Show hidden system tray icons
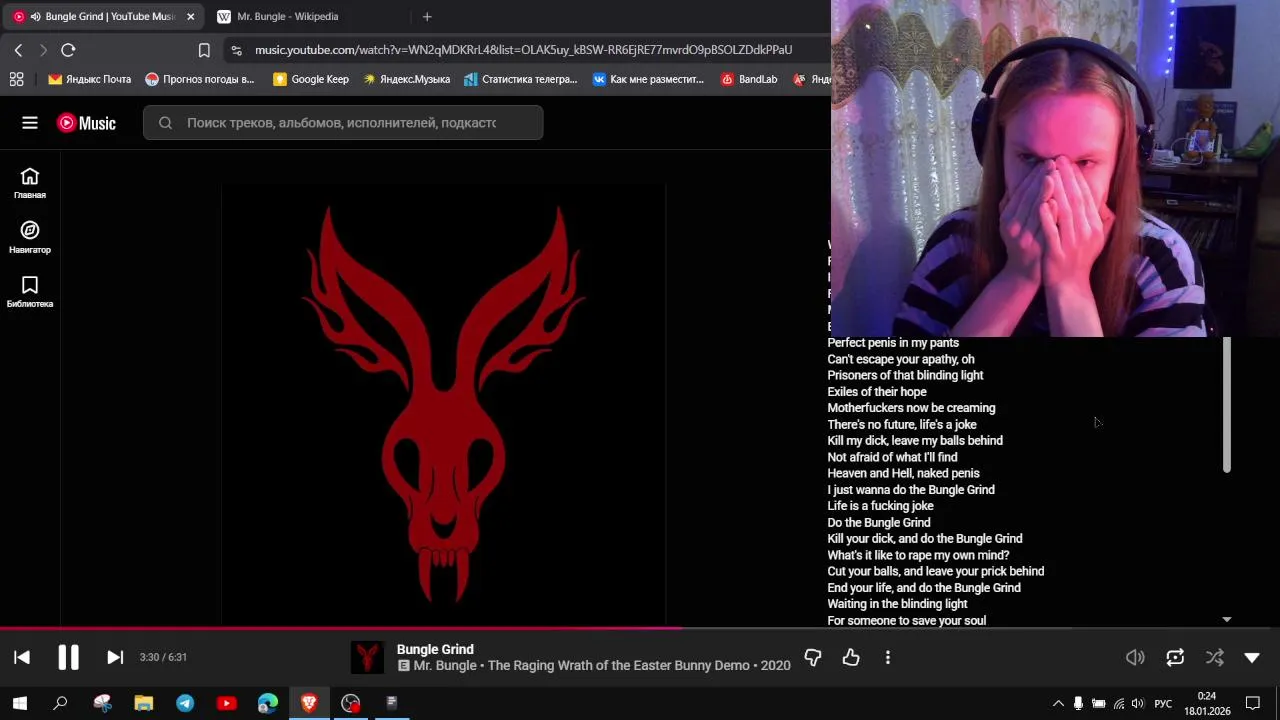This screenshot has width=1280, height=720. click(1058, 703)
